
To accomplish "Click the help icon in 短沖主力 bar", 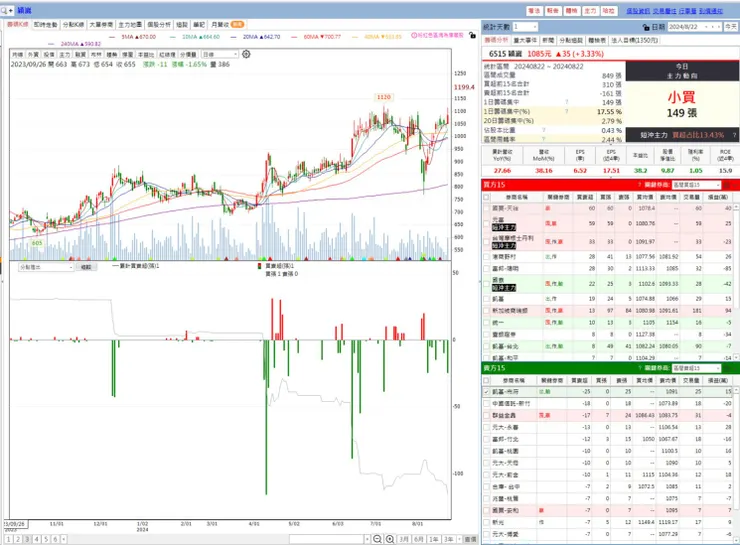I will [x=734, y=135].
